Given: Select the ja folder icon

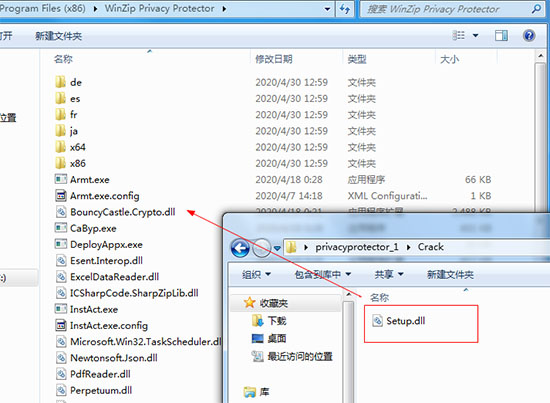Looking at the screenshot, I should coord(60,130).
